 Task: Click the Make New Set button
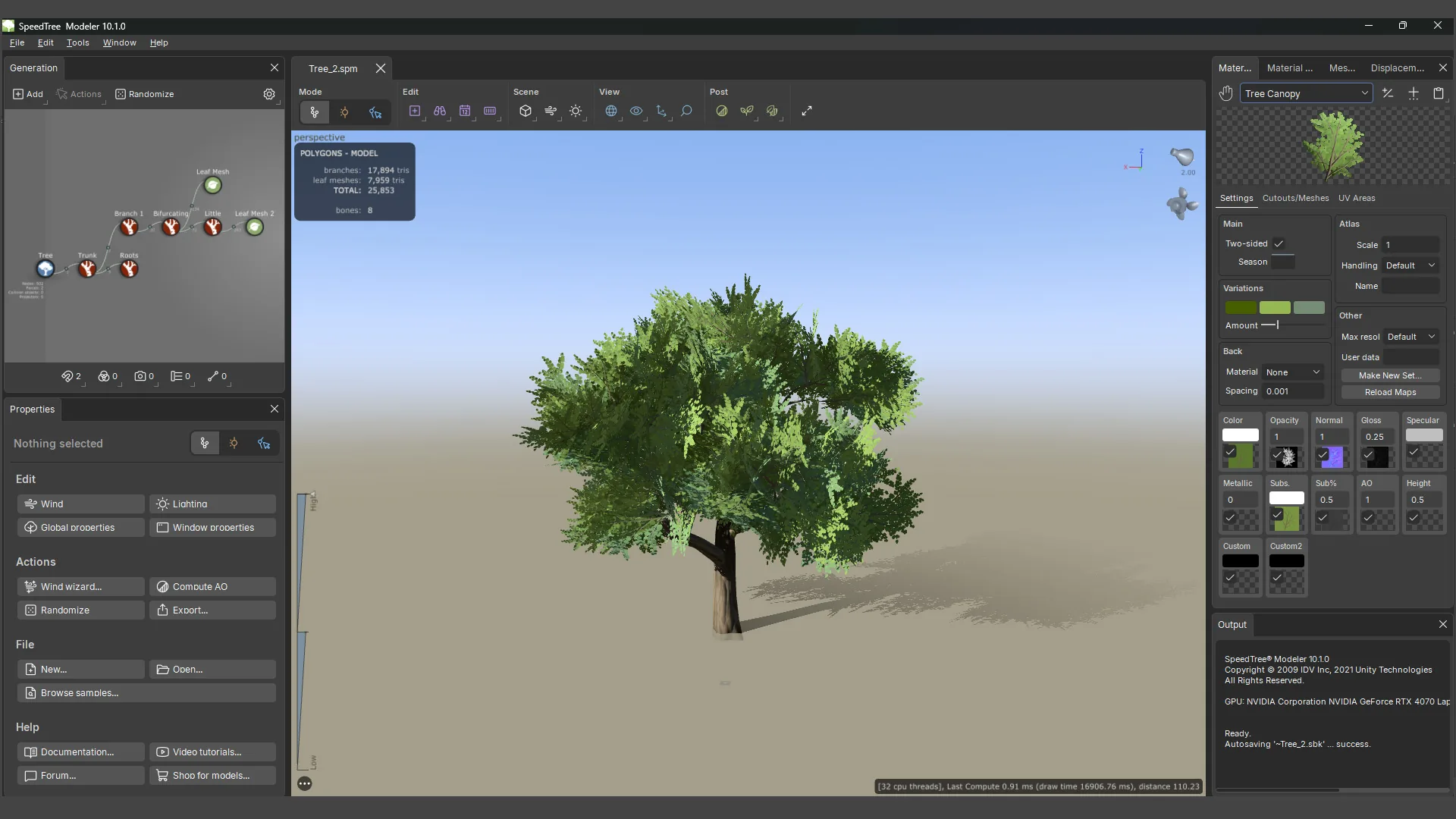pos(1390,375)
